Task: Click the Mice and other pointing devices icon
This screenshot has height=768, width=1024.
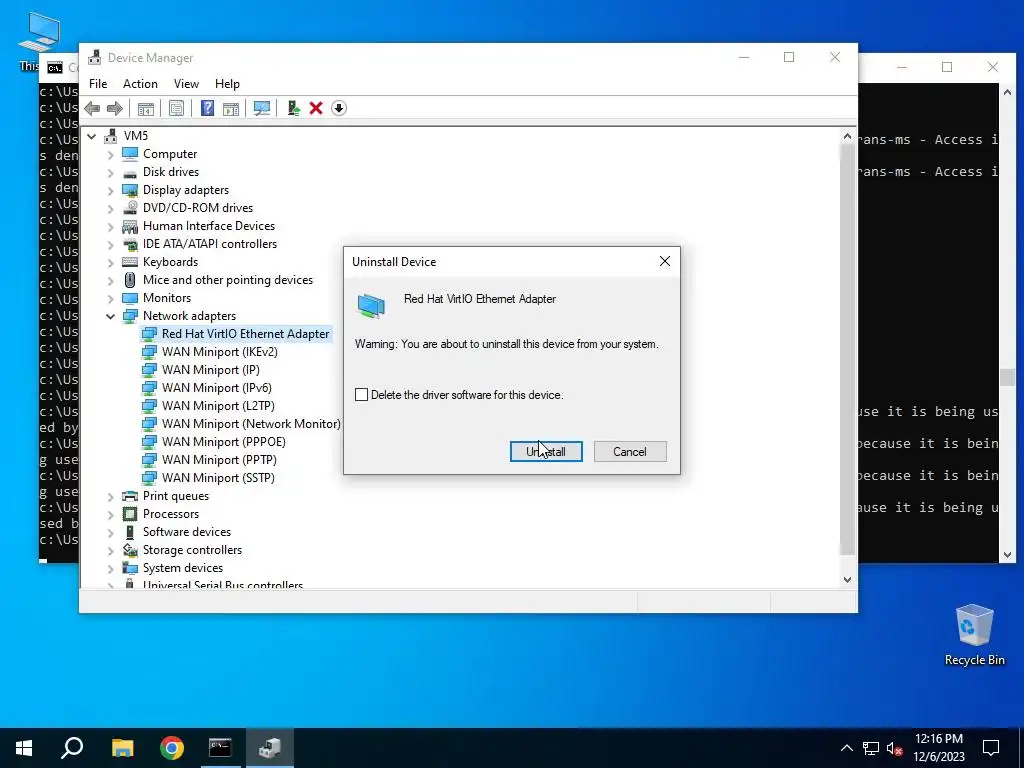Action: tap(130, 280)
